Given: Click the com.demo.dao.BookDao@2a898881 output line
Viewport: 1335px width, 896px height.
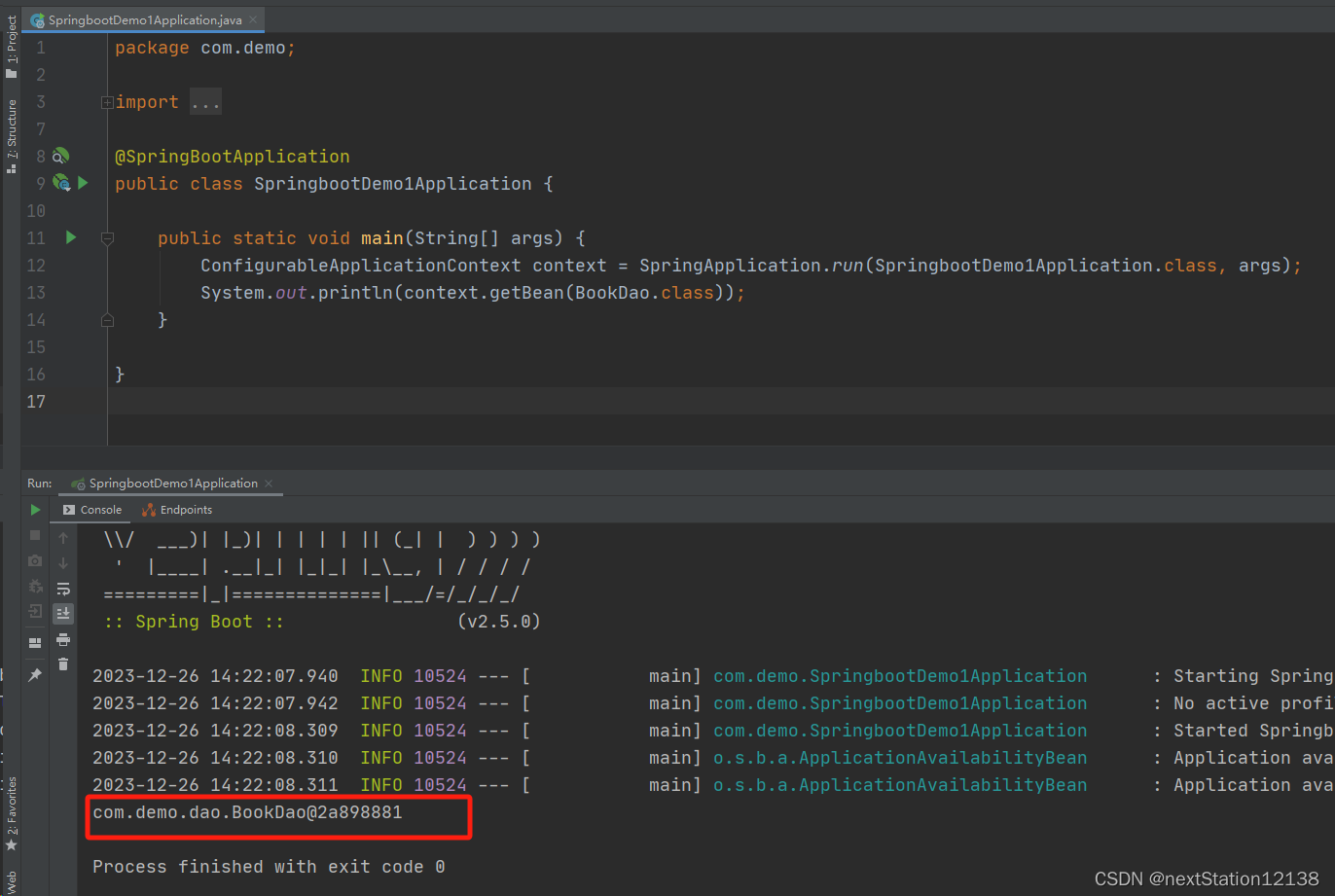Looking at the screenshot, I should [x=247, y=812].
